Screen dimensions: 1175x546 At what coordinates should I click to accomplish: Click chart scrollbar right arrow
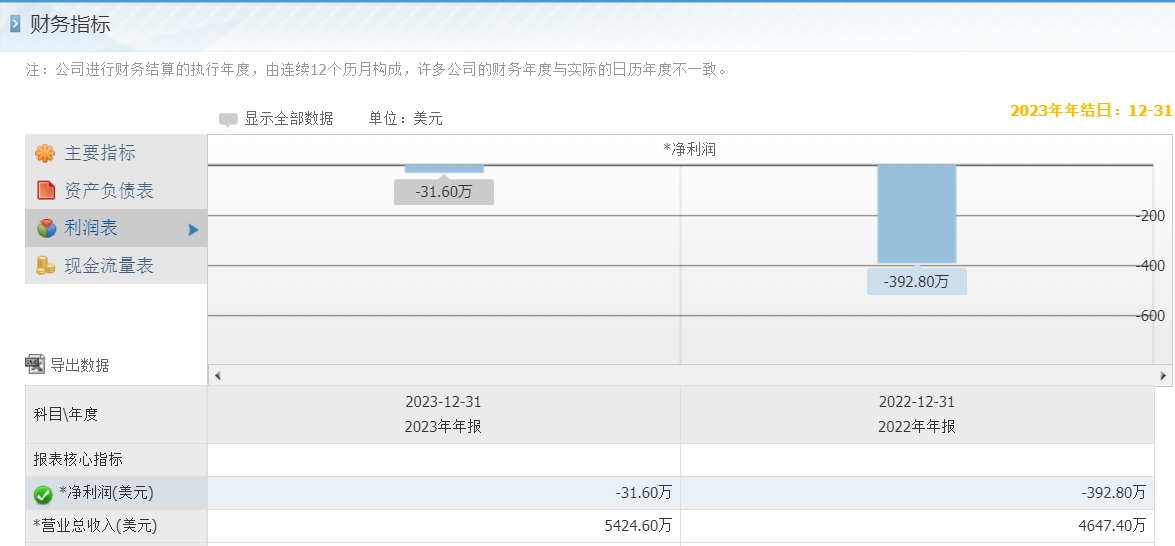pyautogui.click(x=1163, y=376)
